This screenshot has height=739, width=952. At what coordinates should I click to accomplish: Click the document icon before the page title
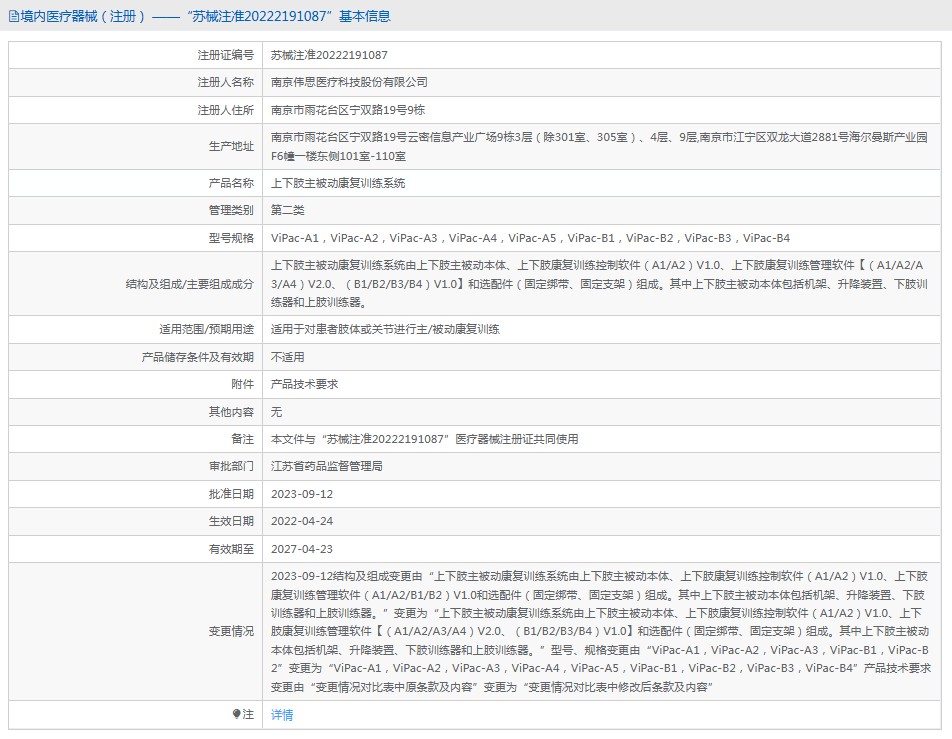12,17
